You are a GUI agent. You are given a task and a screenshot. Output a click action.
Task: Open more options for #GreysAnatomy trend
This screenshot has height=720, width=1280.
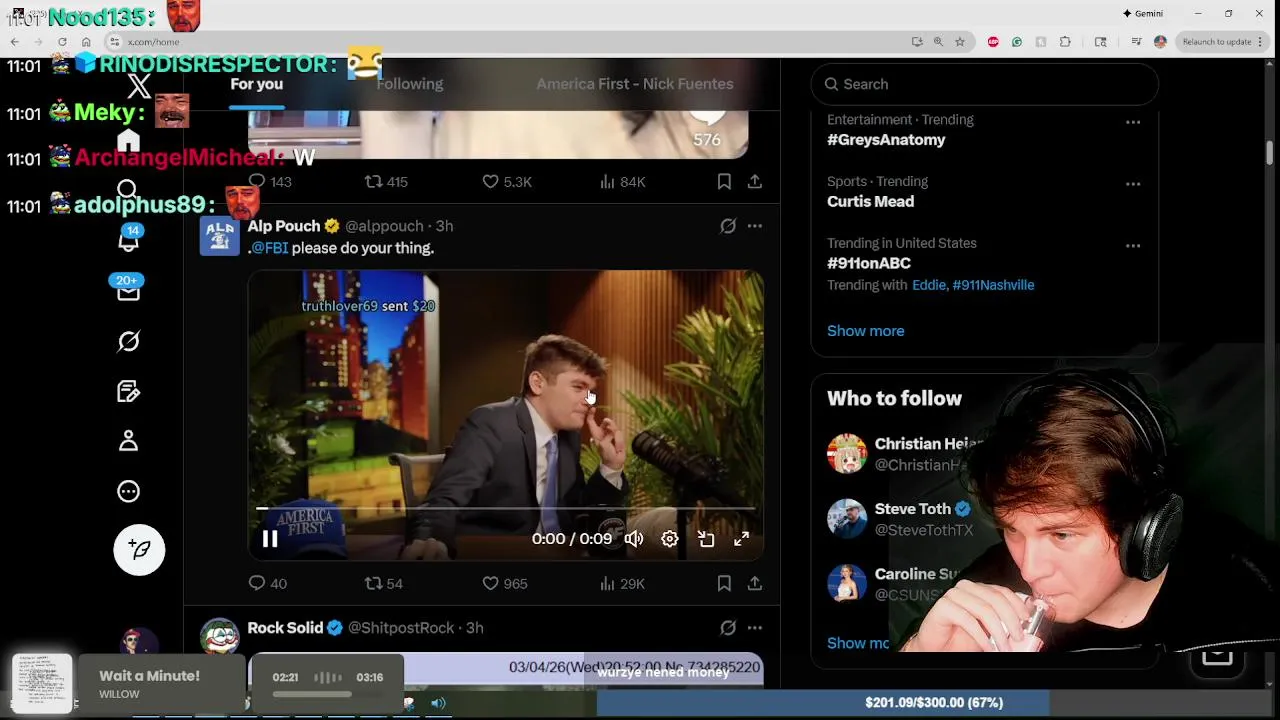click(x=1133, y=122)
